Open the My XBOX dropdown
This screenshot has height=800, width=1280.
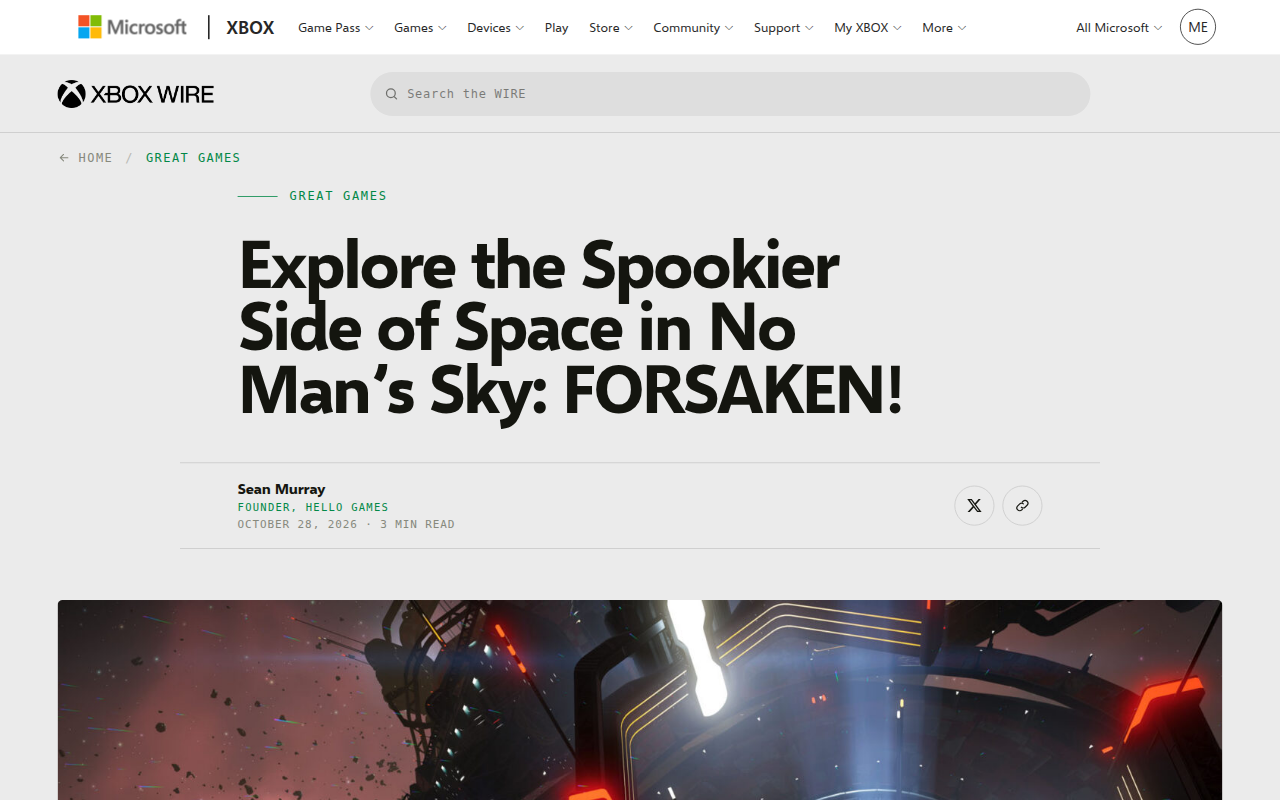868,28
